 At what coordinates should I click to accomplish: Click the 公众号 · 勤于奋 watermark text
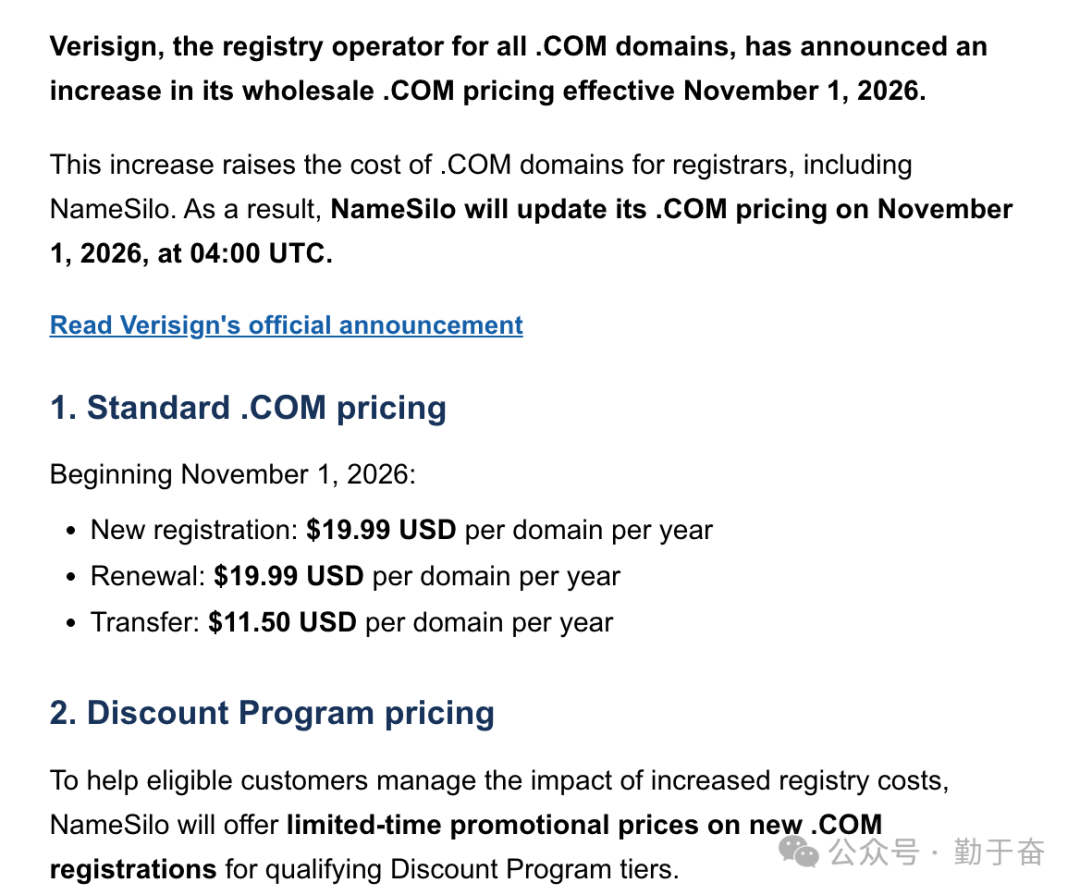click(x=937, y=852)
